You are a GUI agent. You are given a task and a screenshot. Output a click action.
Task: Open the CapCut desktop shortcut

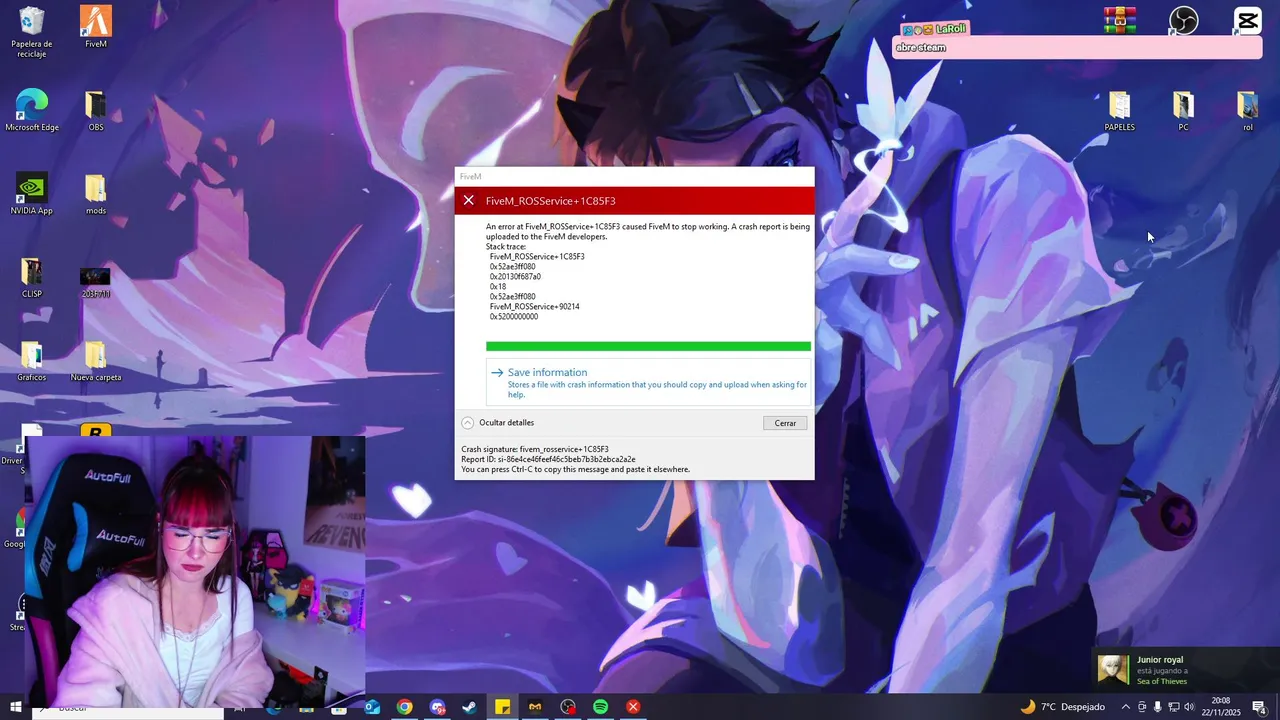1247,20
